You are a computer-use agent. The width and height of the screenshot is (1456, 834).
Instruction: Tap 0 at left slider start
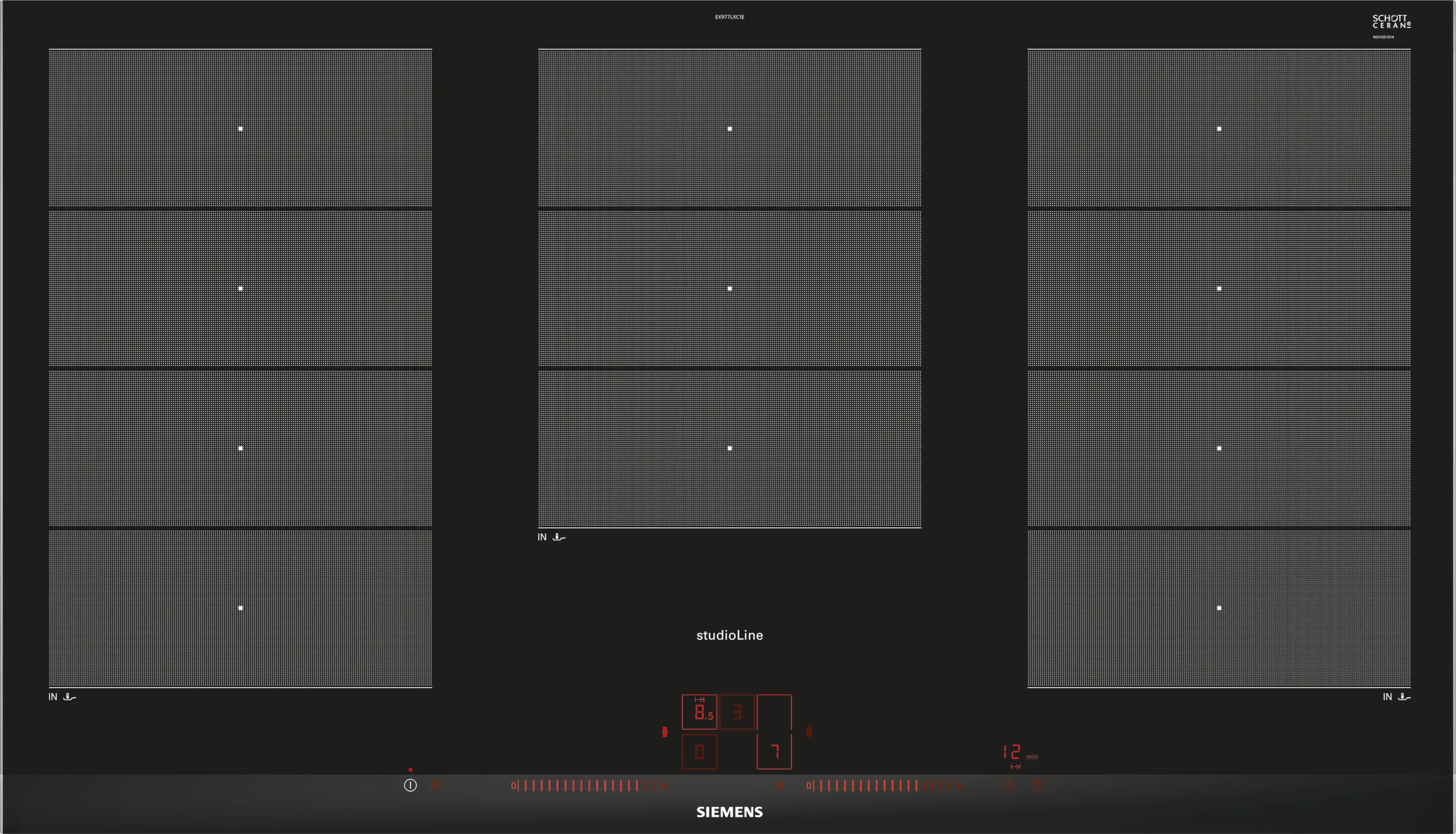(x=513, y=786)
